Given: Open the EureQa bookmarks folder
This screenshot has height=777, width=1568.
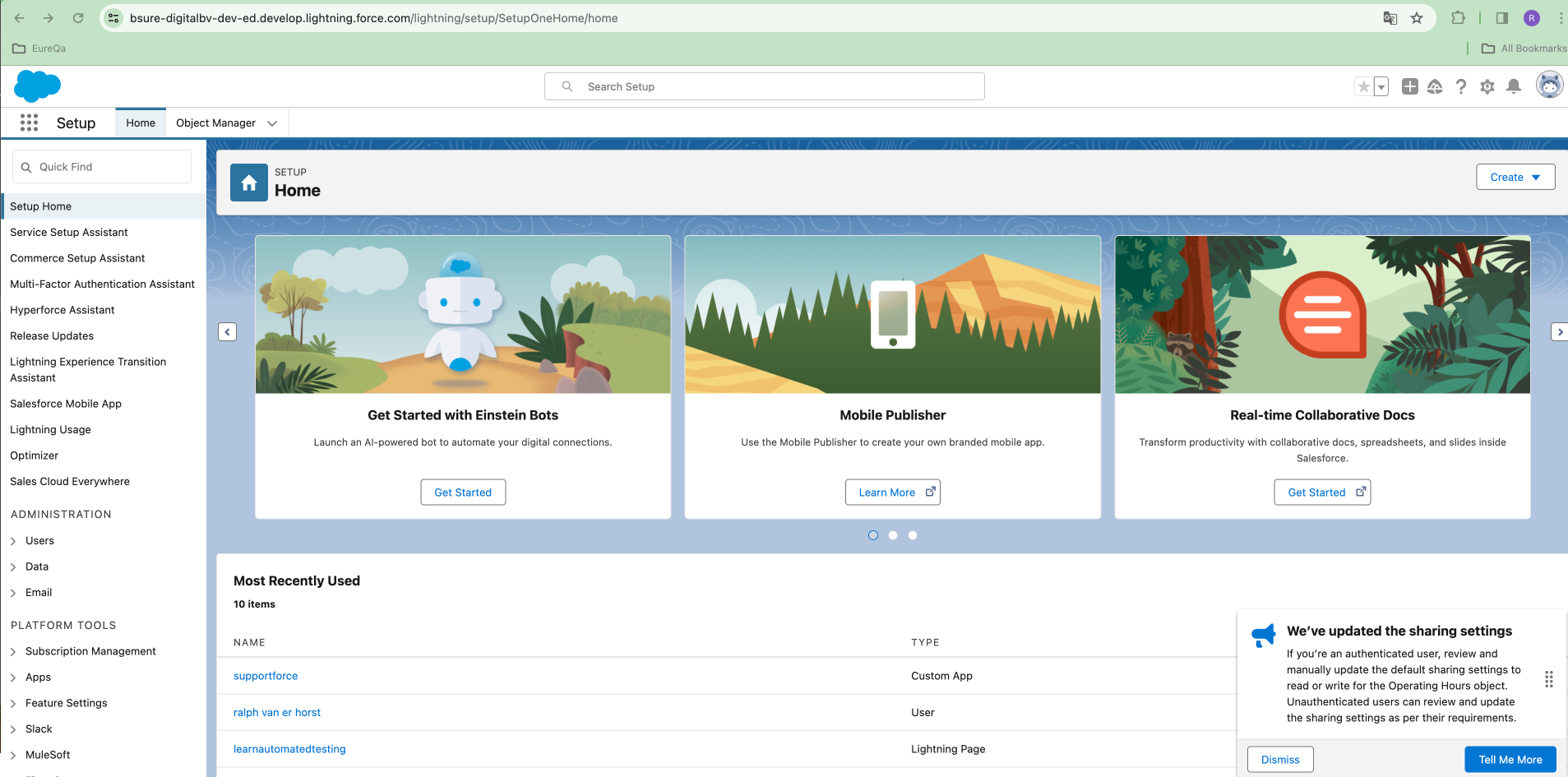Looking at the screenshot, I should tap(39, 49).
